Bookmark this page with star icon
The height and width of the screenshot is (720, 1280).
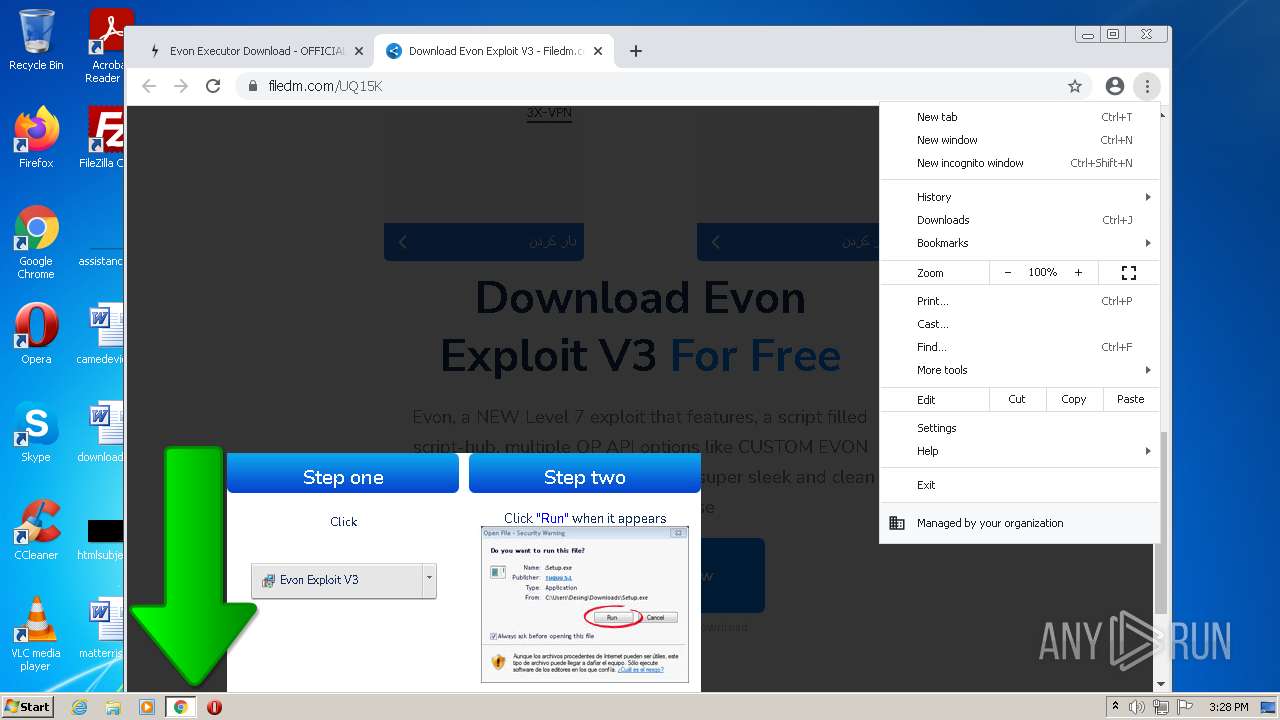click(1075, 86)
